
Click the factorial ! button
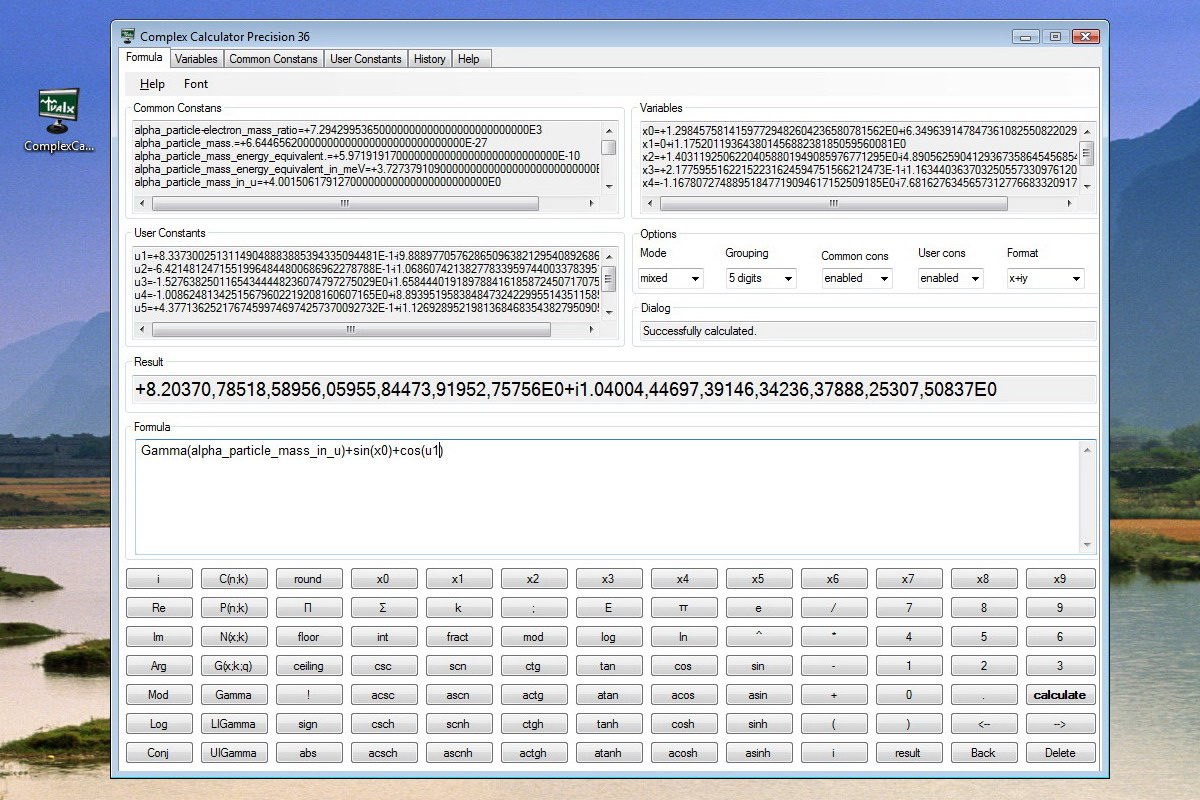coord(308,695)
